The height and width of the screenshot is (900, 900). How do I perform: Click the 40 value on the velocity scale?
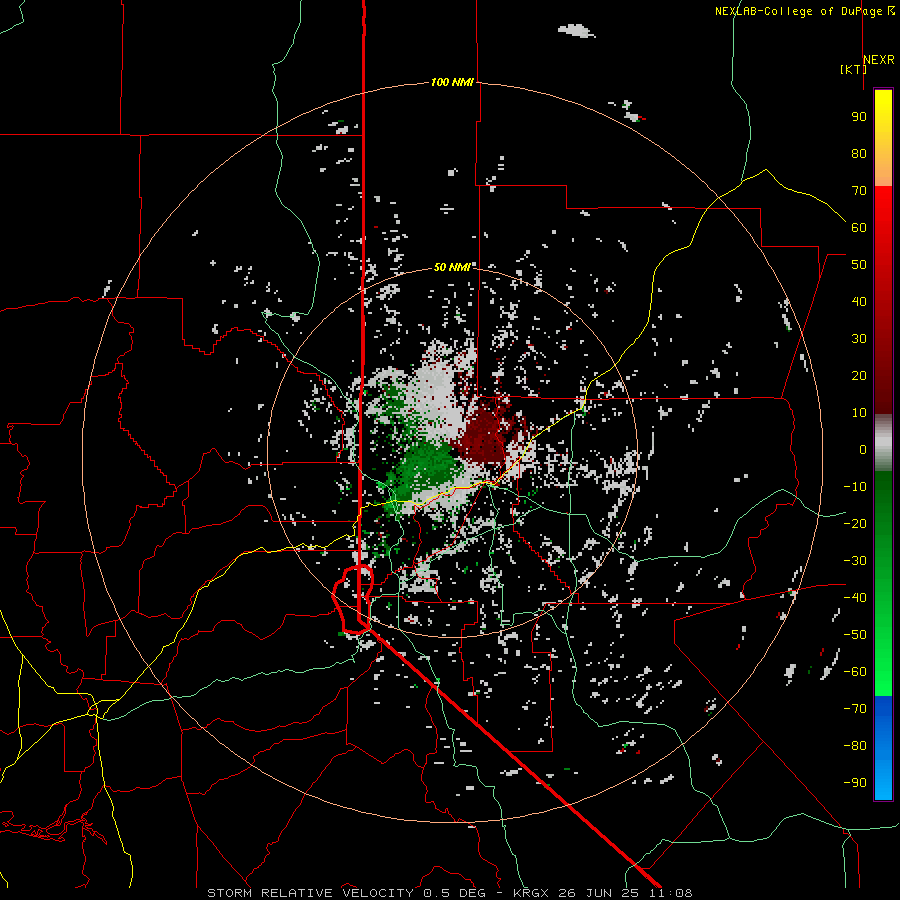point(859,301)
